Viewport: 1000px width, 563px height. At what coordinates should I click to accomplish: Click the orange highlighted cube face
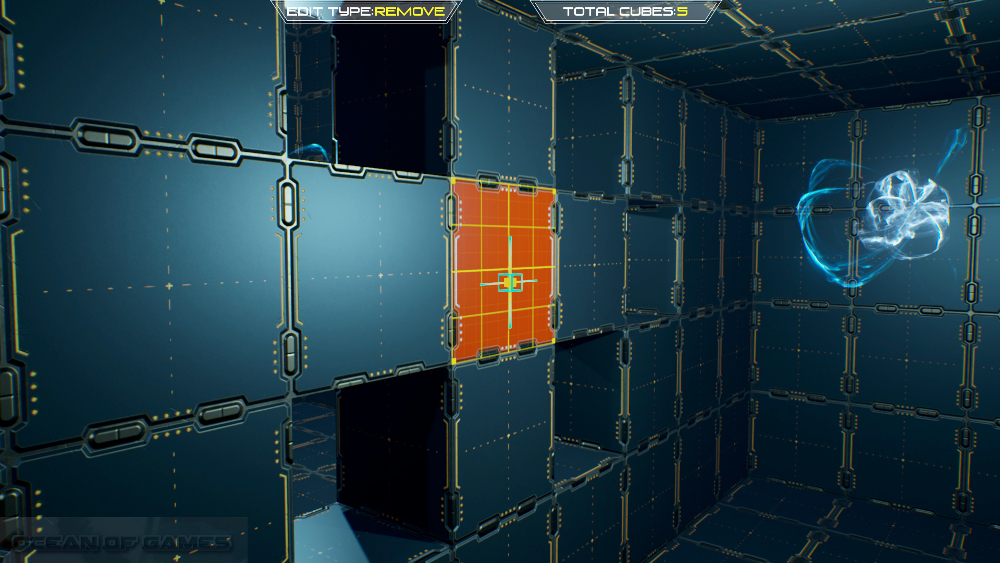(503, 272)
